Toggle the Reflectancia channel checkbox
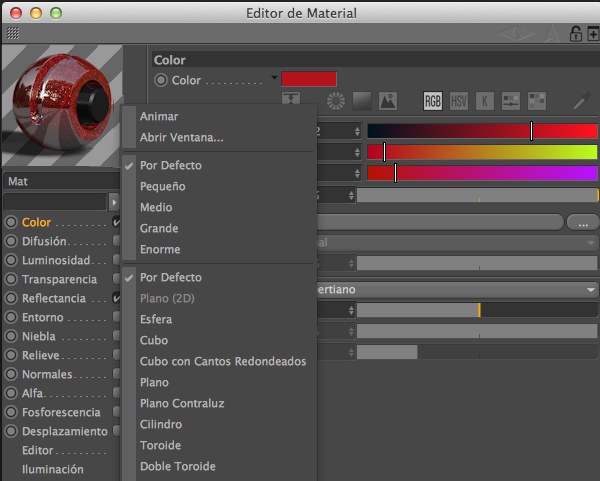Viewport: 600px width, 481px height. pyautogui.click(x=117, y=298)
